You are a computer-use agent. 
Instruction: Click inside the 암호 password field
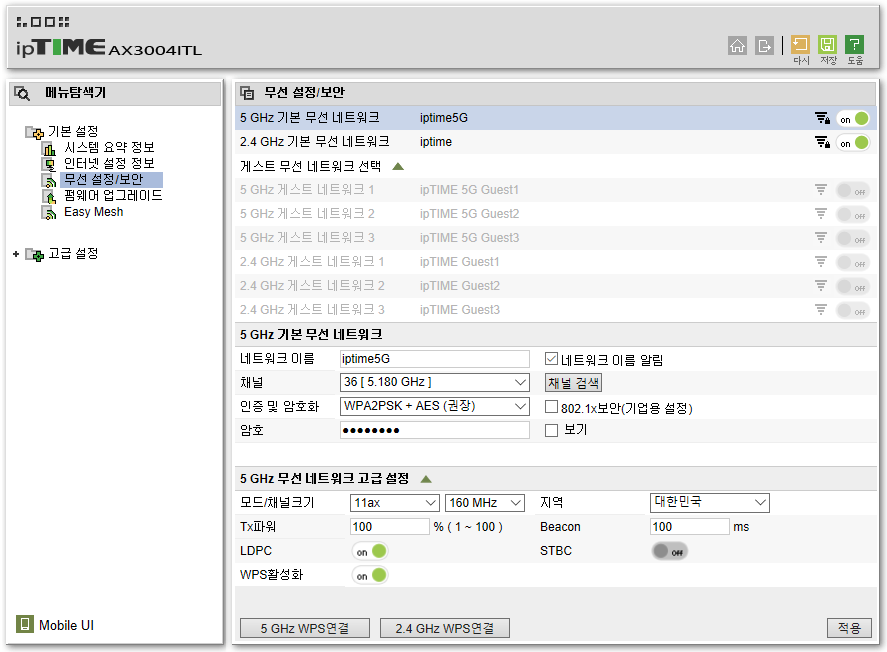[434, 430]
